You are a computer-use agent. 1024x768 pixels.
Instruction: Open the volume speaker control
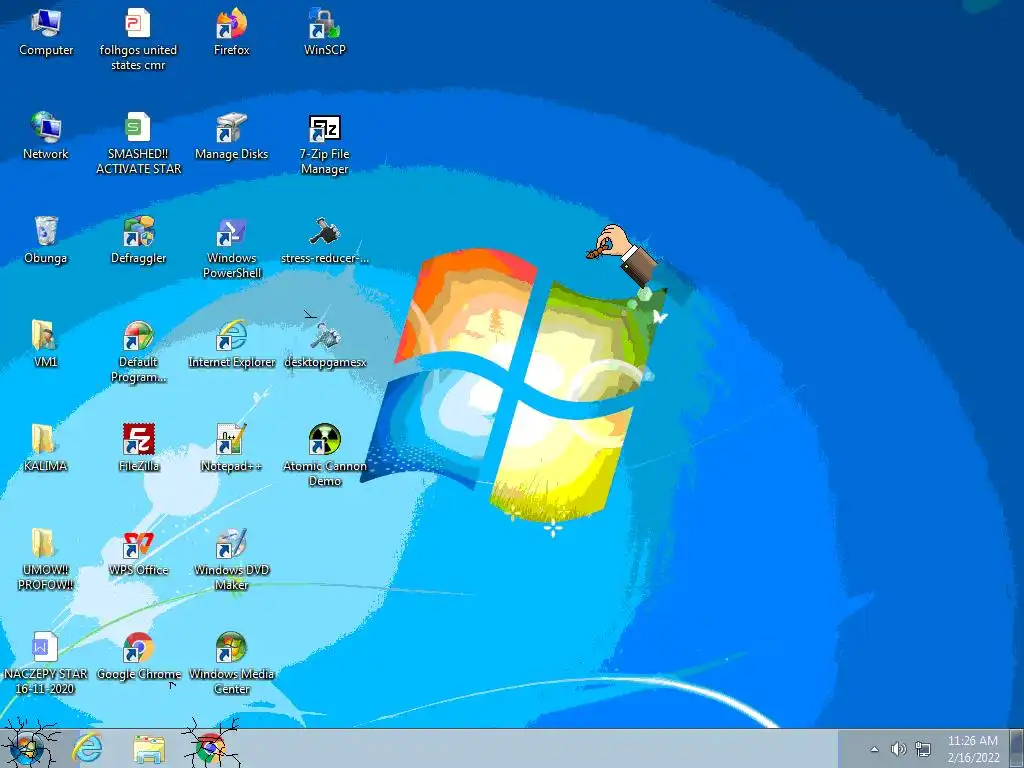point(899,749)
